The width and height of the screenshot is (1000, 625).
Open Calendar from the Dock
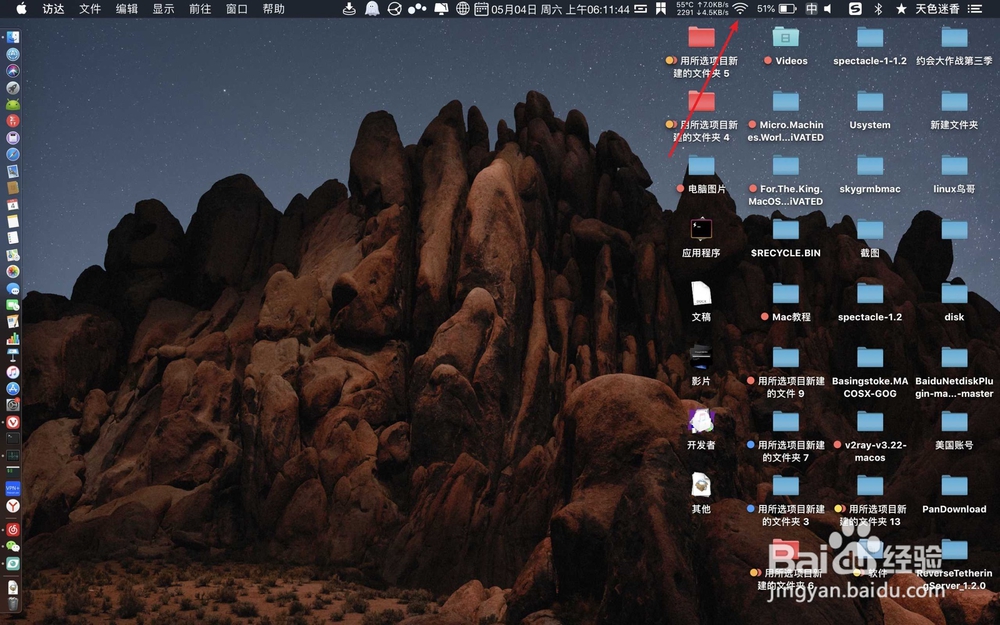coord(13,205)
